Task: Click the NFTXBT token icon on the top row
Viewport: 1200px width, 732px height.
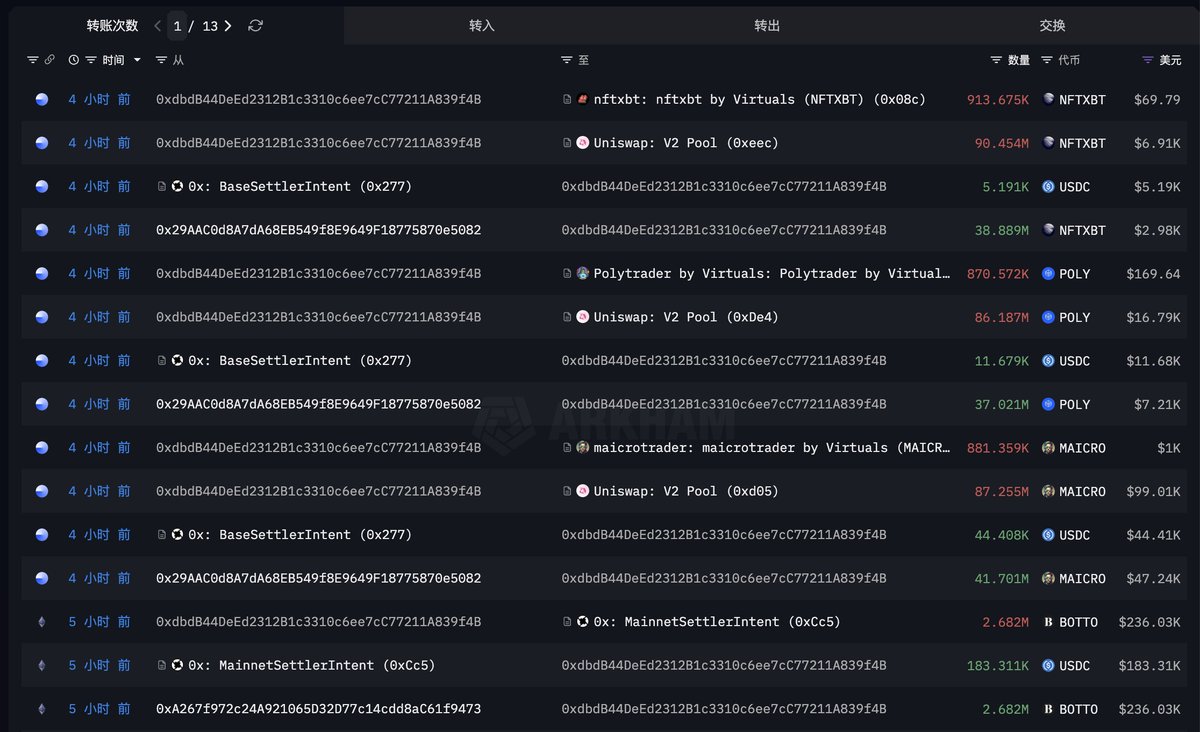Action: pyautogui.click(x=1046, y=99)
